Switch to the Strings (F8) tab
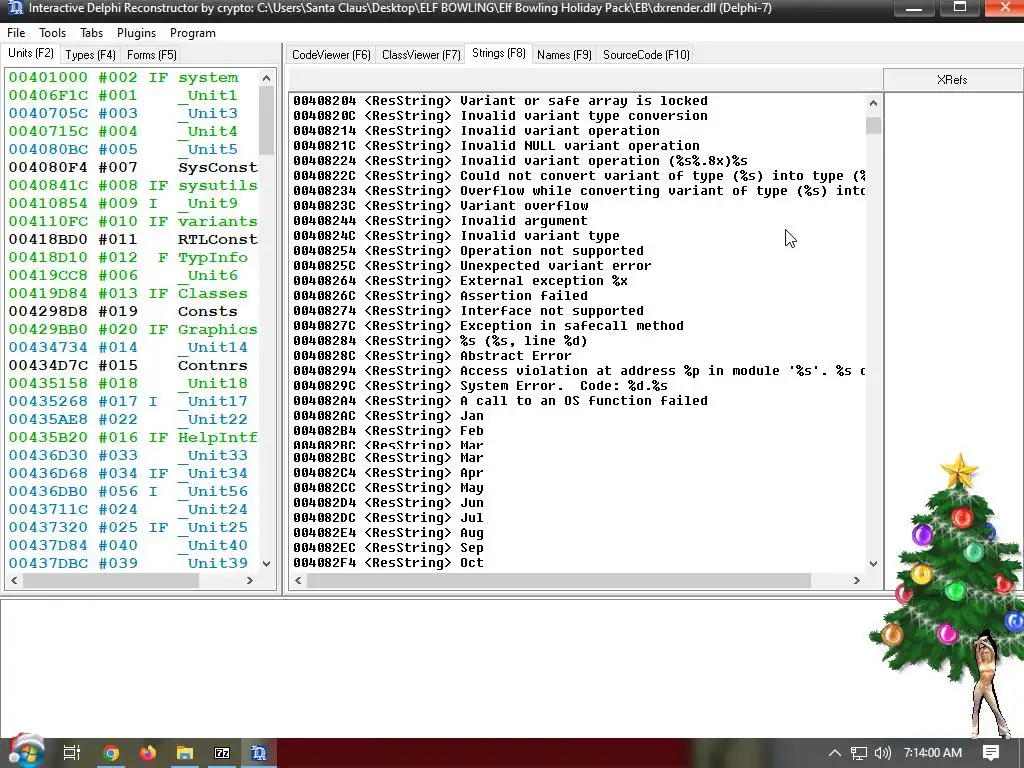Viewport: 1024px width, 768px height. pyautogui.click(x=498, y=54)
